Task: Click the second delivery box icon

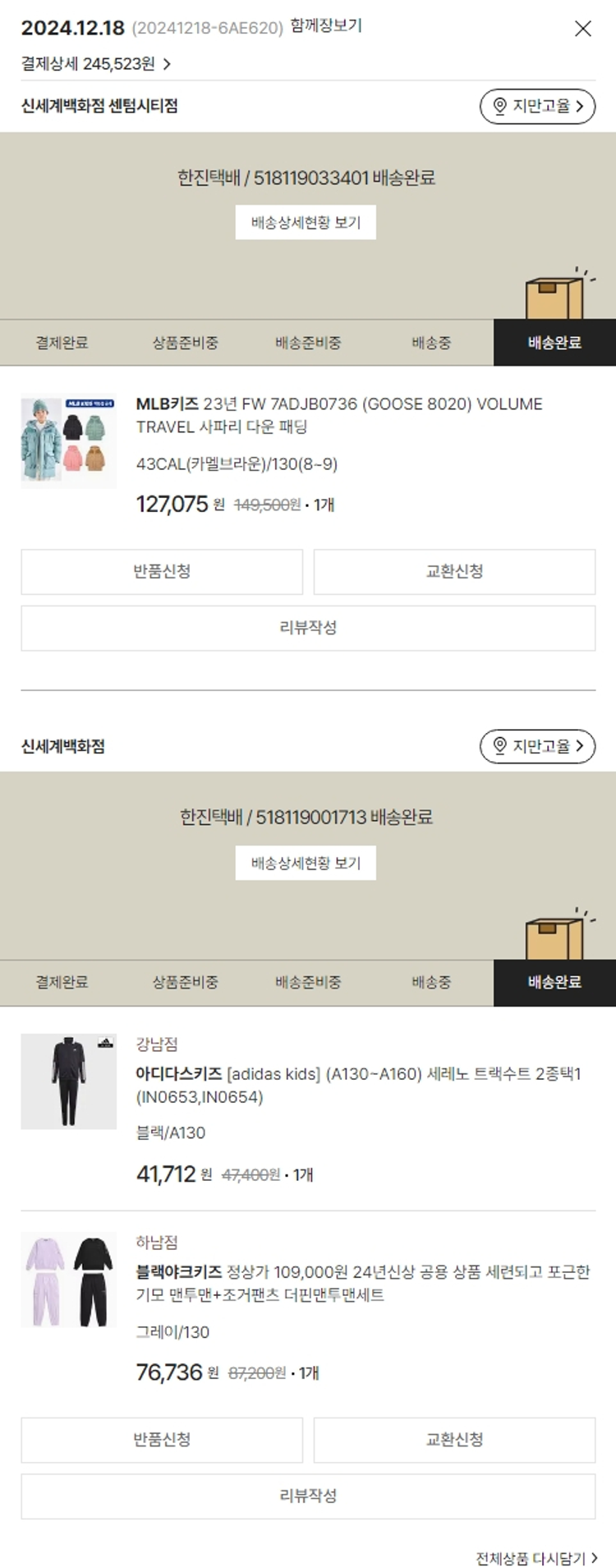Action: tap(554, 938)
